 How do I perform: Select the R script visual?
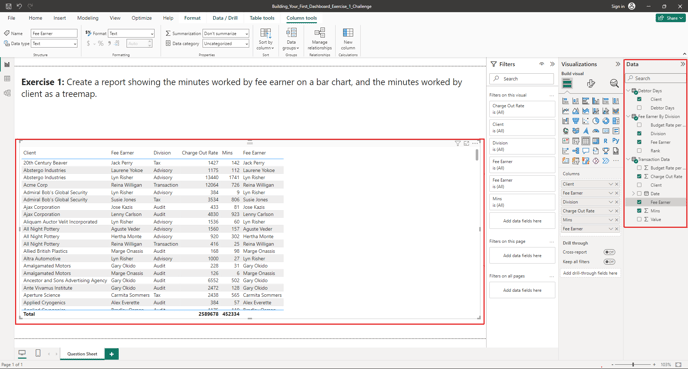click(x=606, y=141)
